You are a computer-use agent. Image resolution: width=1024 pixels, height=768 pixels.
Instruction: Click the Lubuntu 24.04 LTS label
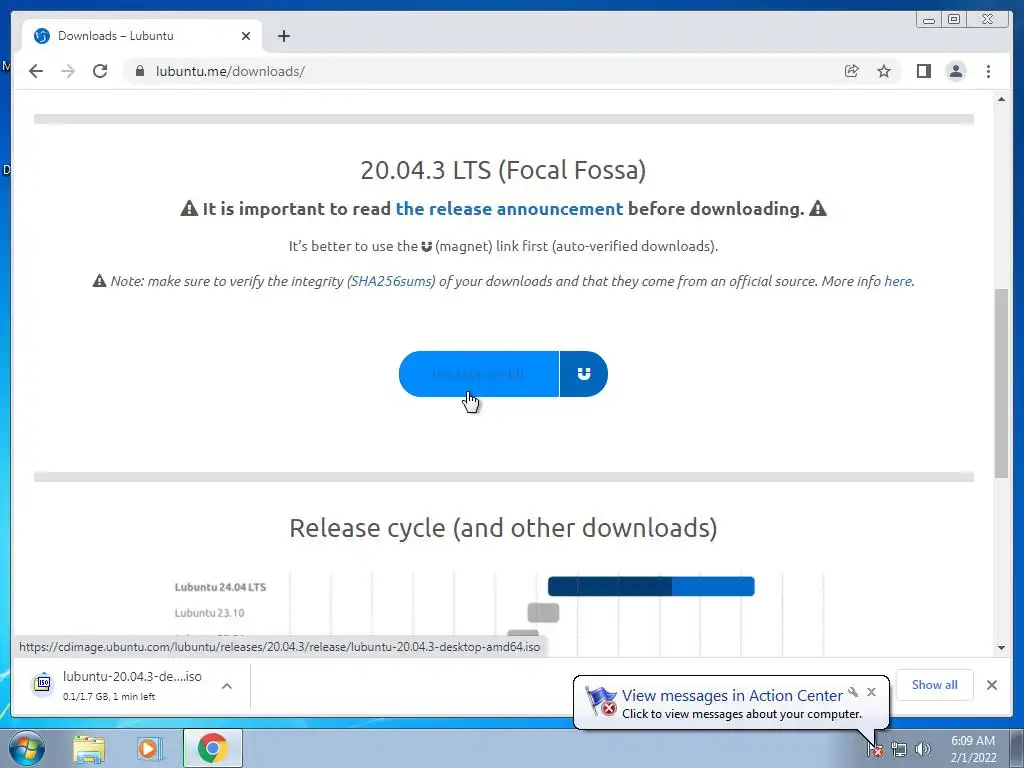(220, 587)
